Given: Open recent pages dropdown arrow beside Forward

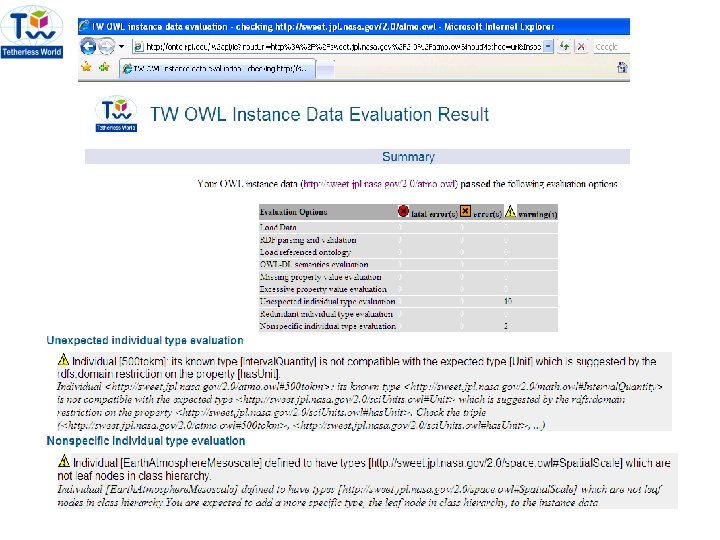Looking at the screenshot, I should coord(121,46).
